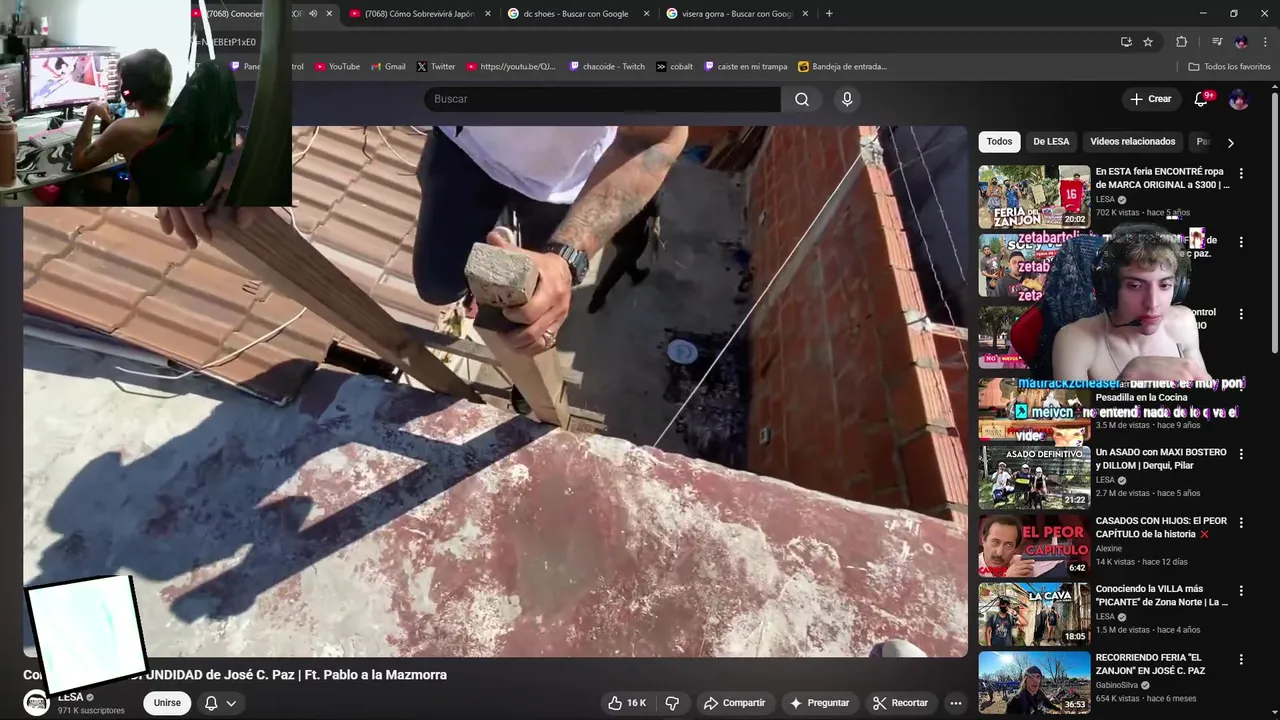
Task: Click the install app icon in address bar
Action: (x=1126, y=42)
